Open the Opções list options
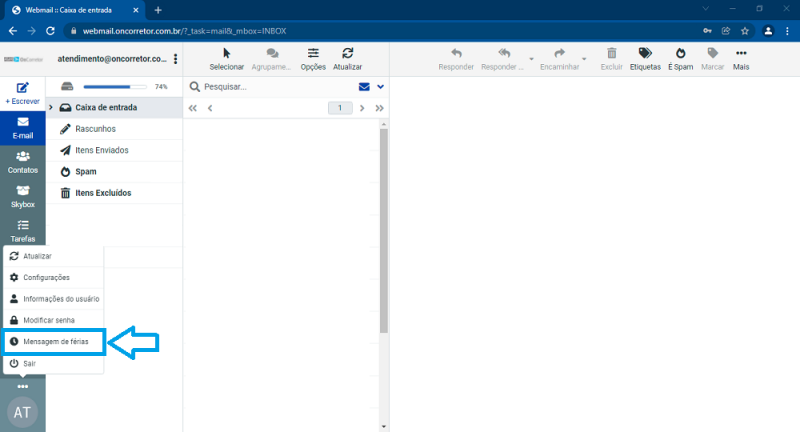Viewport: 800px width, 432px height. pyautogui.click(x=313, y=59)
